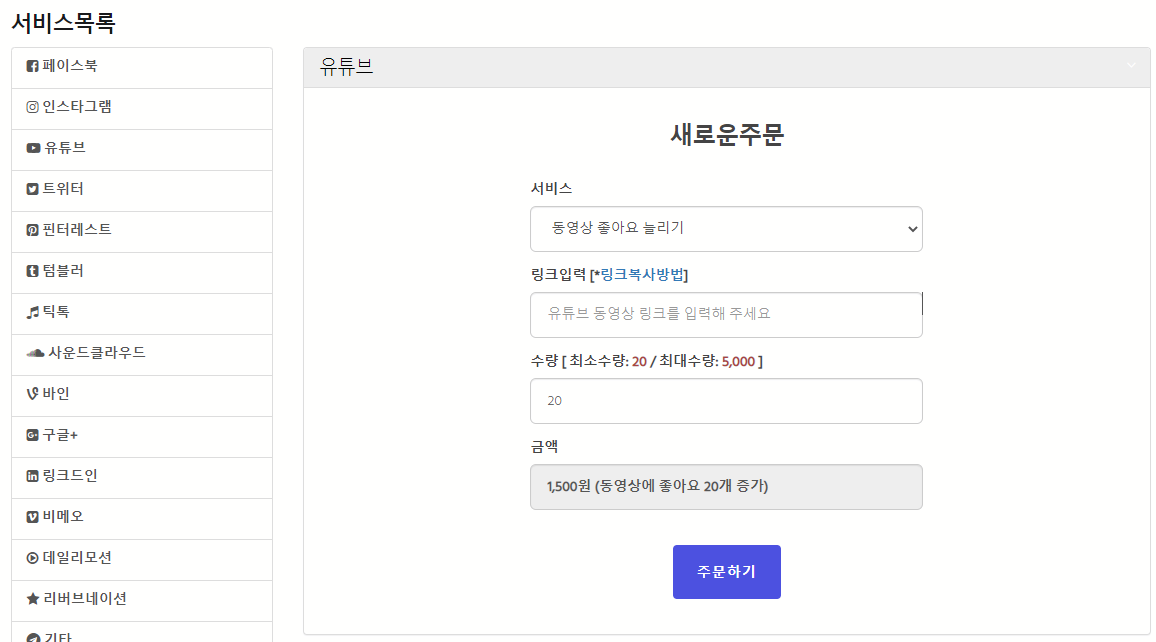Open the 링크복사방법 help link
This screenshot has height=642, width=1156.
[642, 275]
